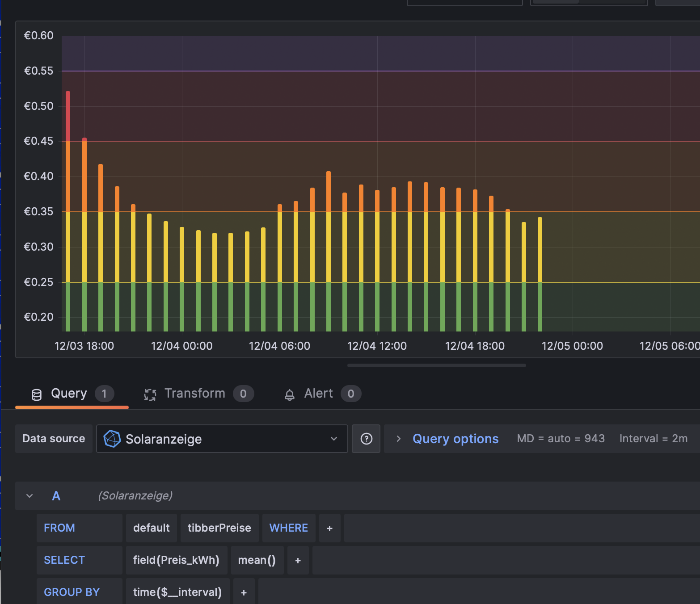The width and height of the screenshot is (700, 604).
Task: Switch to the Transform tab
Action: [194, 394]
